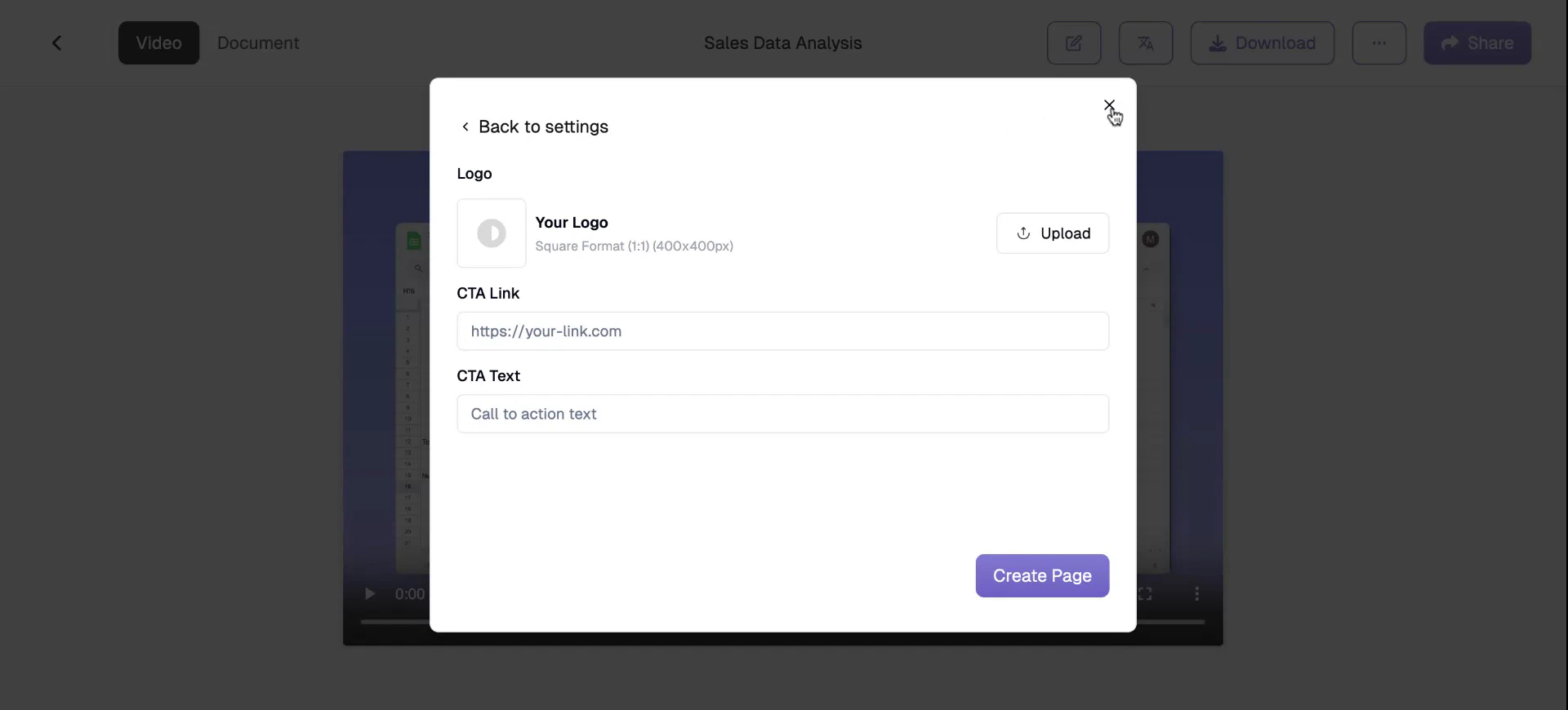
Task: Open the video player three-dot menu
Action: tap(1196, 593)
